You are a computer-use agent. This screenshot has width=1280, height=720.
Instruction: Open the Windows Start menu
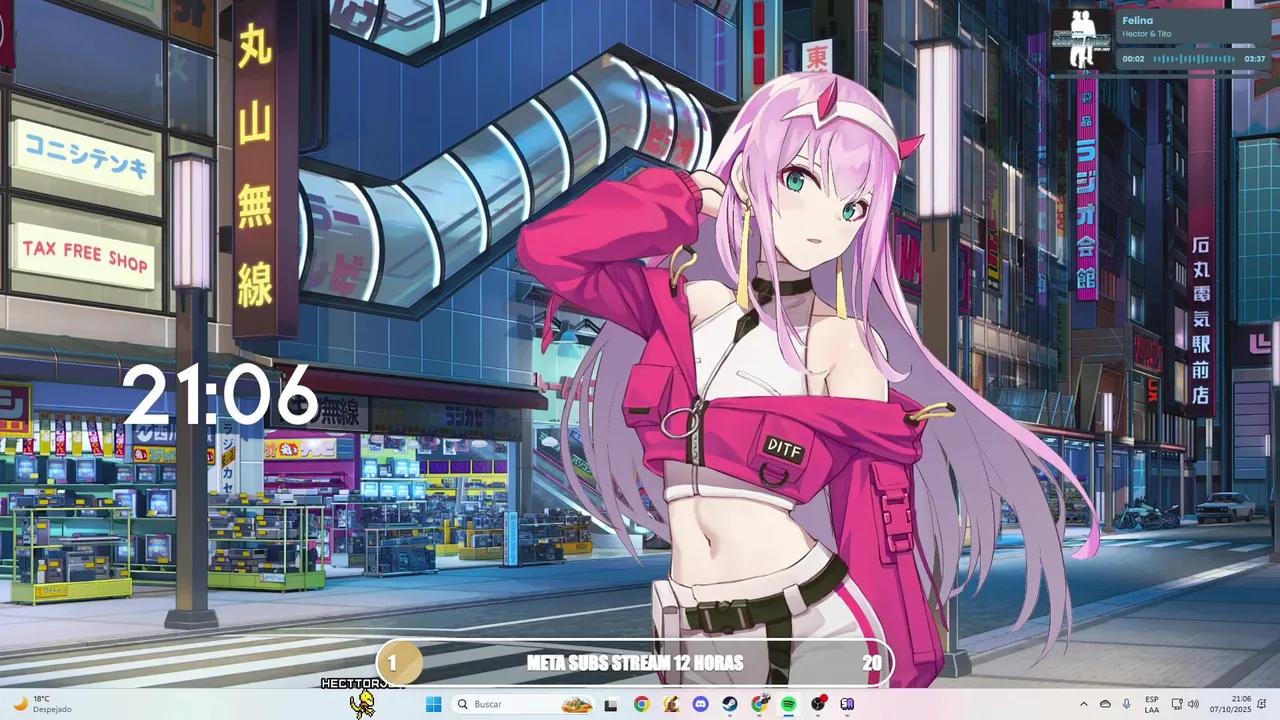coord(433,704)
